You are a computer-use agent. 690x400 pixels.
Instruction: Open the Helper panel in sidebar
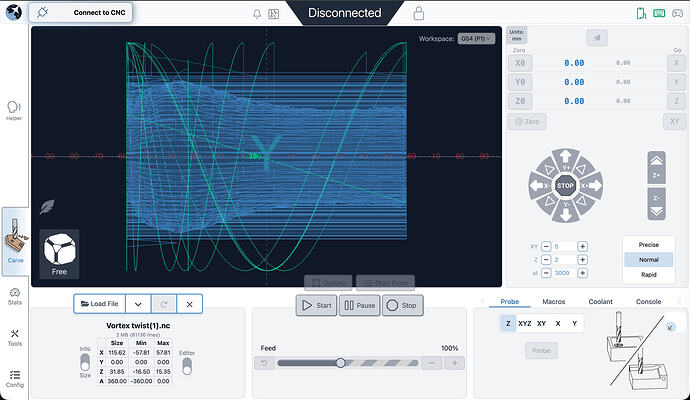[x=14, y=109]
